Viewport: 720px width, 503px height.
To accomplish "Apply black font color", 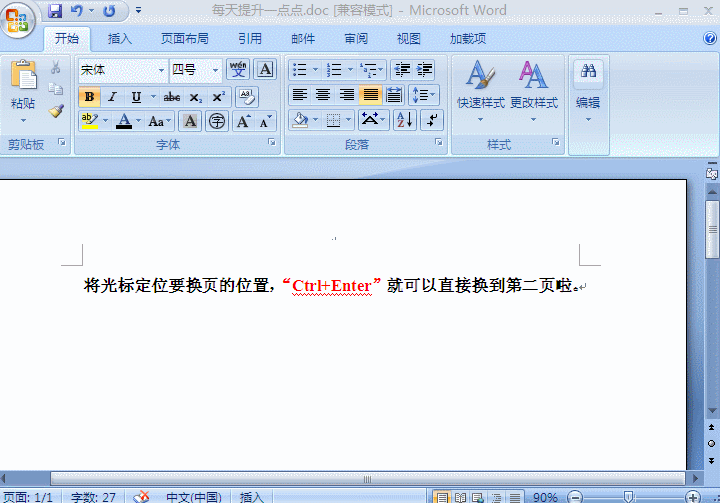I will tap(124, 121).
